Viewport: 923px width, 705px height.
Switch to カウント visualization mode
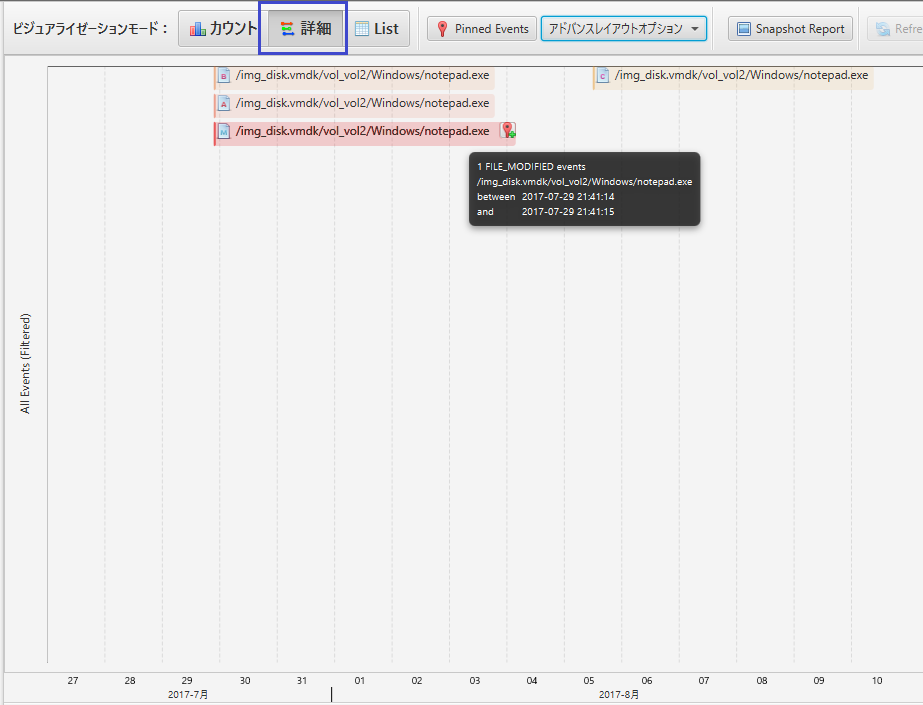pos(223,28)
